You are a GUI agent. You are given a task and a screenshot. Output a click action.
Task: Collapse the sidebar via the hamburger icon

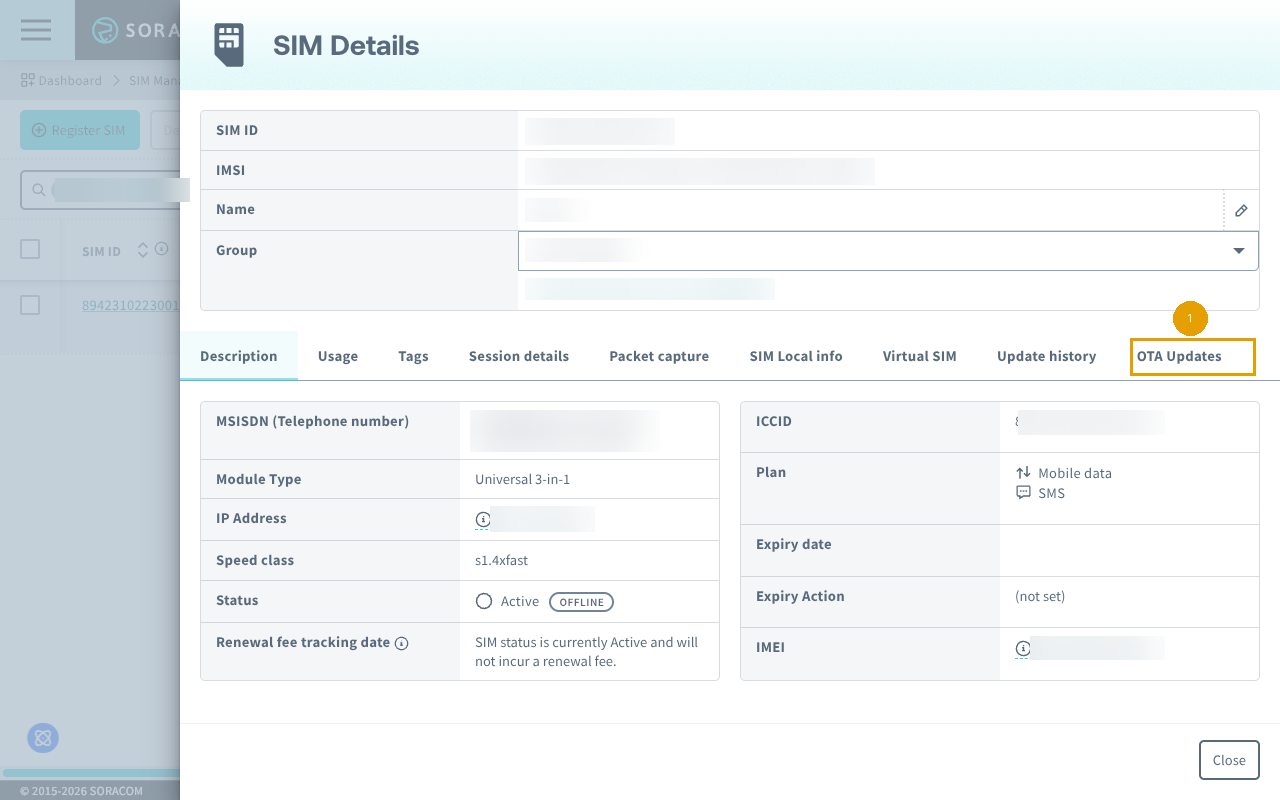click(x=35, y=29)
